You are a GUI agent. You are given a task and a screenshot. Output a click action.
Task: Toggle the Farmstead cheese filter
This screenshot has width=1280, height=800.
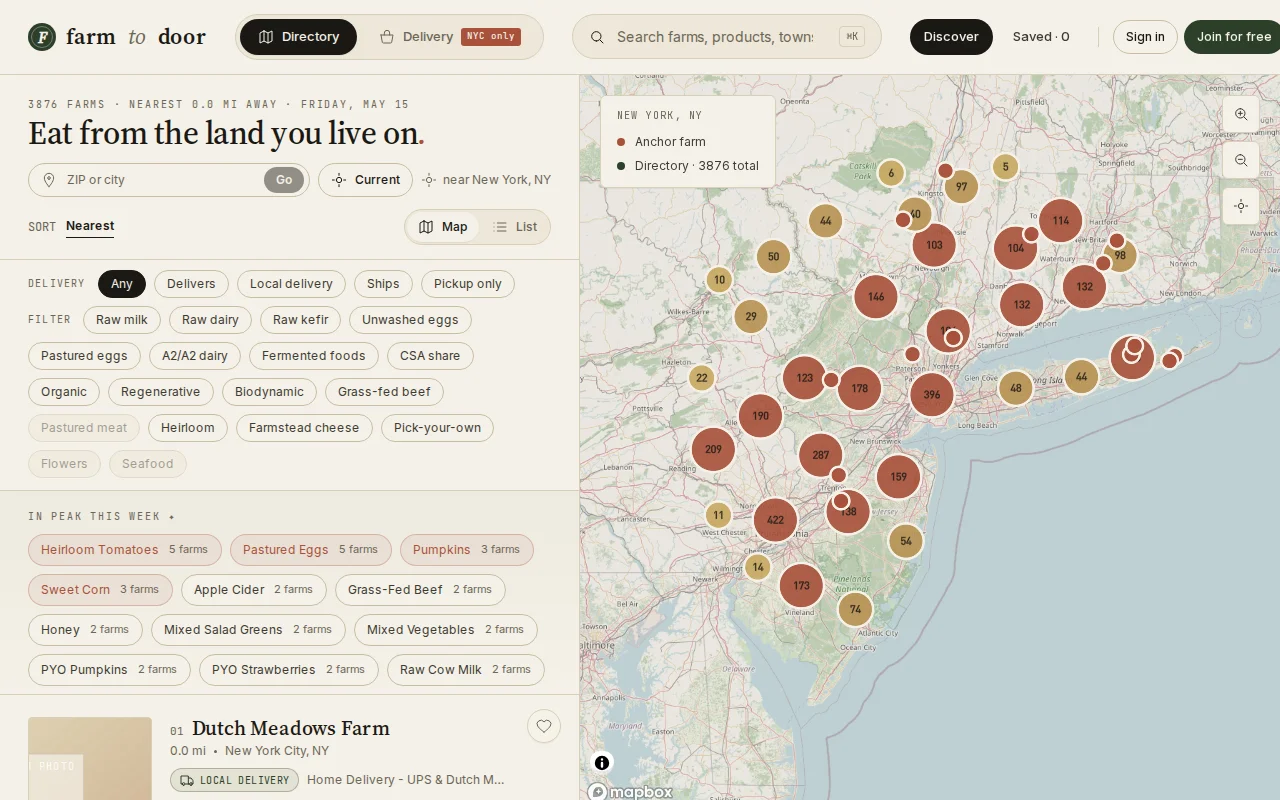pyautogui.click(x=304, y=428)
